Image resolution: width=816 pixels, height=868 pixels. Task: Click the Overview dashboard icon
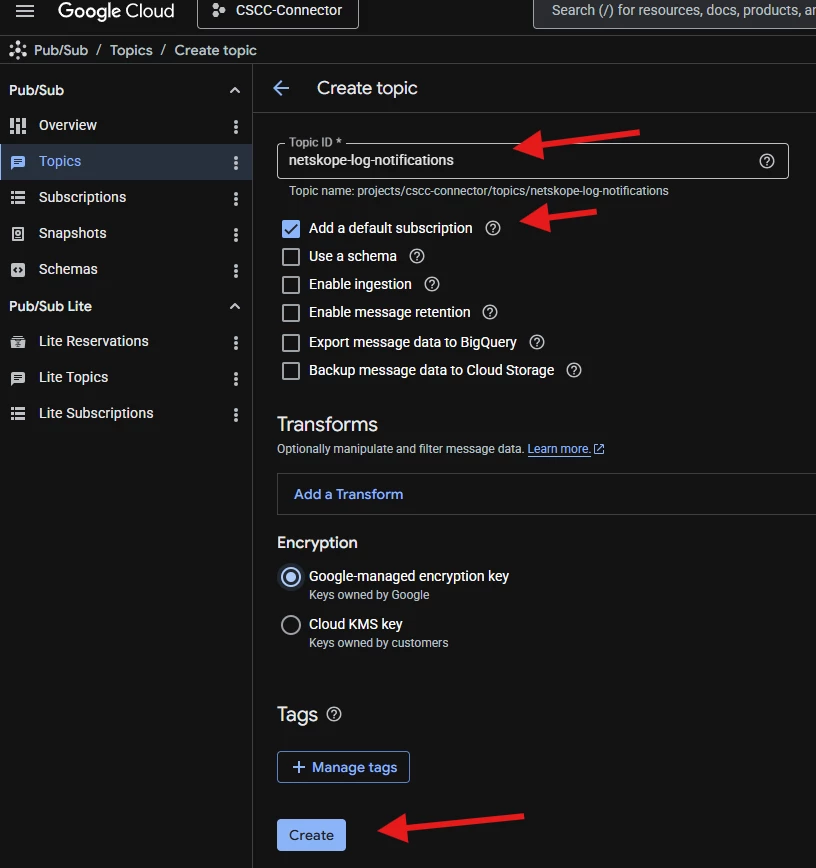pyautogui.click(x=18, y=126)
